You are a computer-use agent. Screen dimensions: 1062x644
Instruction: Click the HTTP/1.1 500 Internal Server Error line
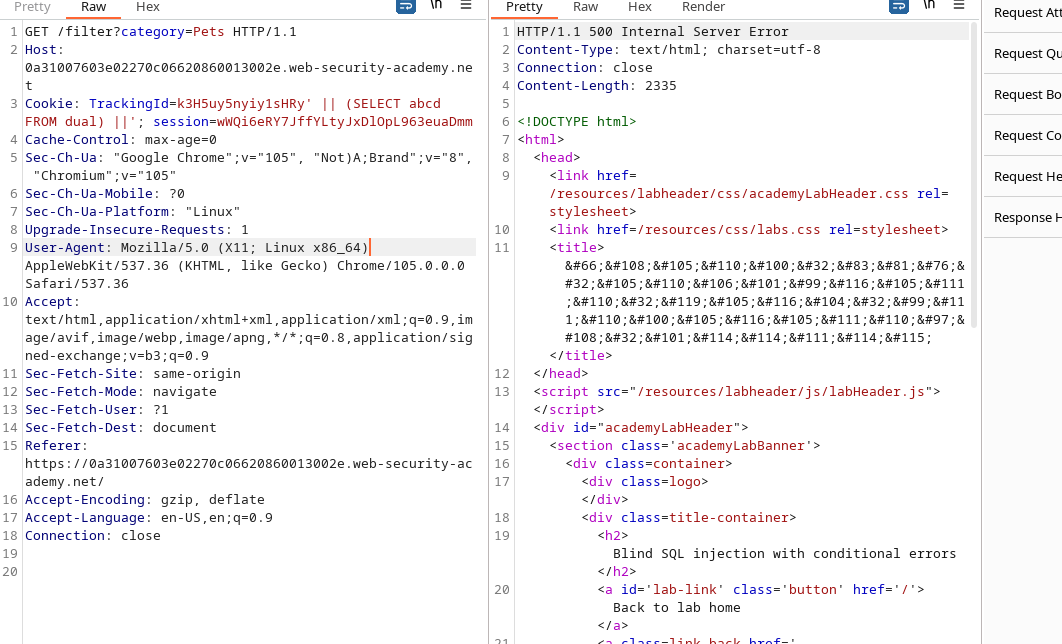coord(653,32)
